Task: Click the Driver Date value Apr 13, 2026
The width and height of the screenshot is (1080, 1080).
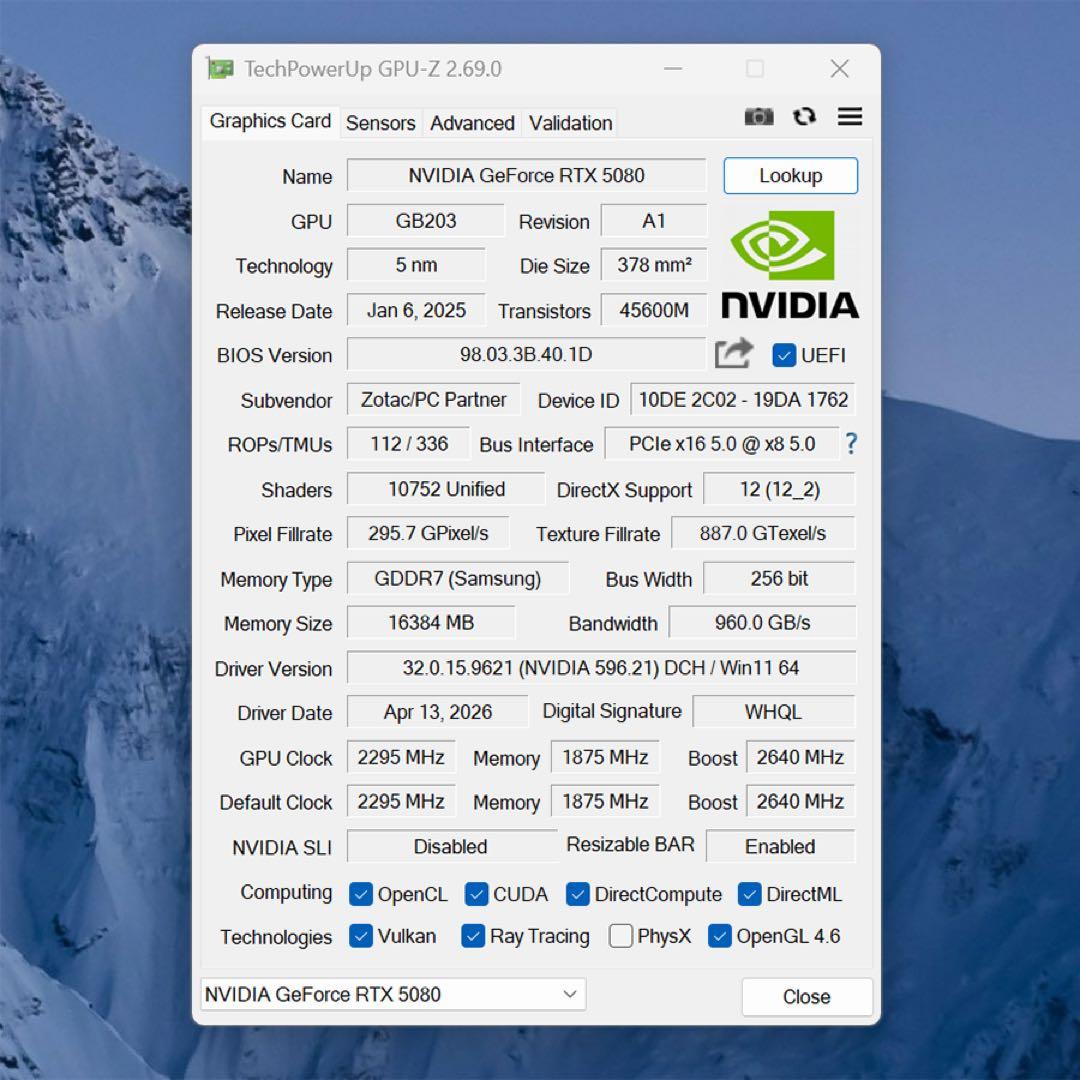Action: point(437,712)
